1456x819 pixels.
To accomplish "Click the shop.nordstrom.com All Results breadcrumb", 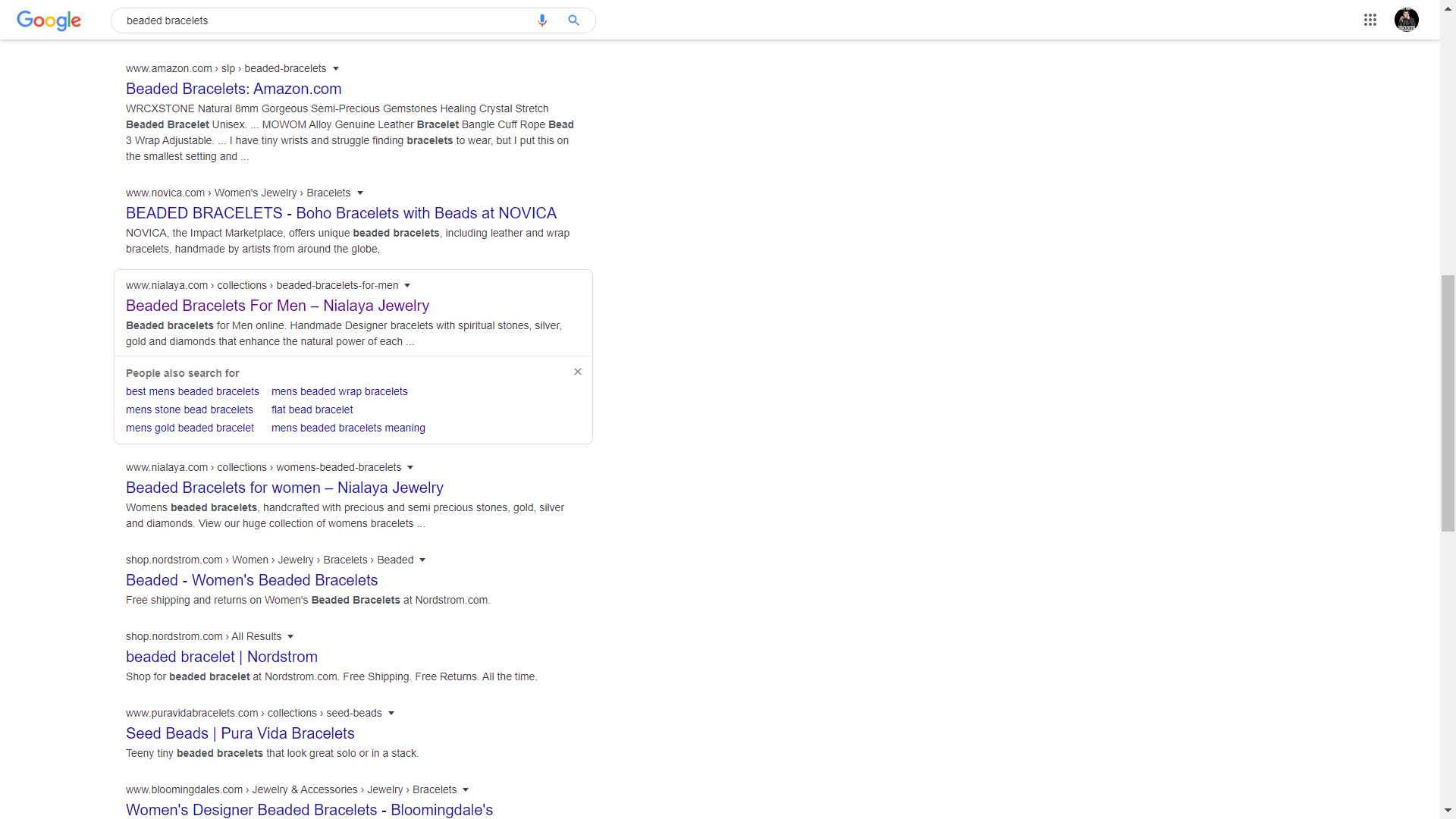I will click(203, 636).
